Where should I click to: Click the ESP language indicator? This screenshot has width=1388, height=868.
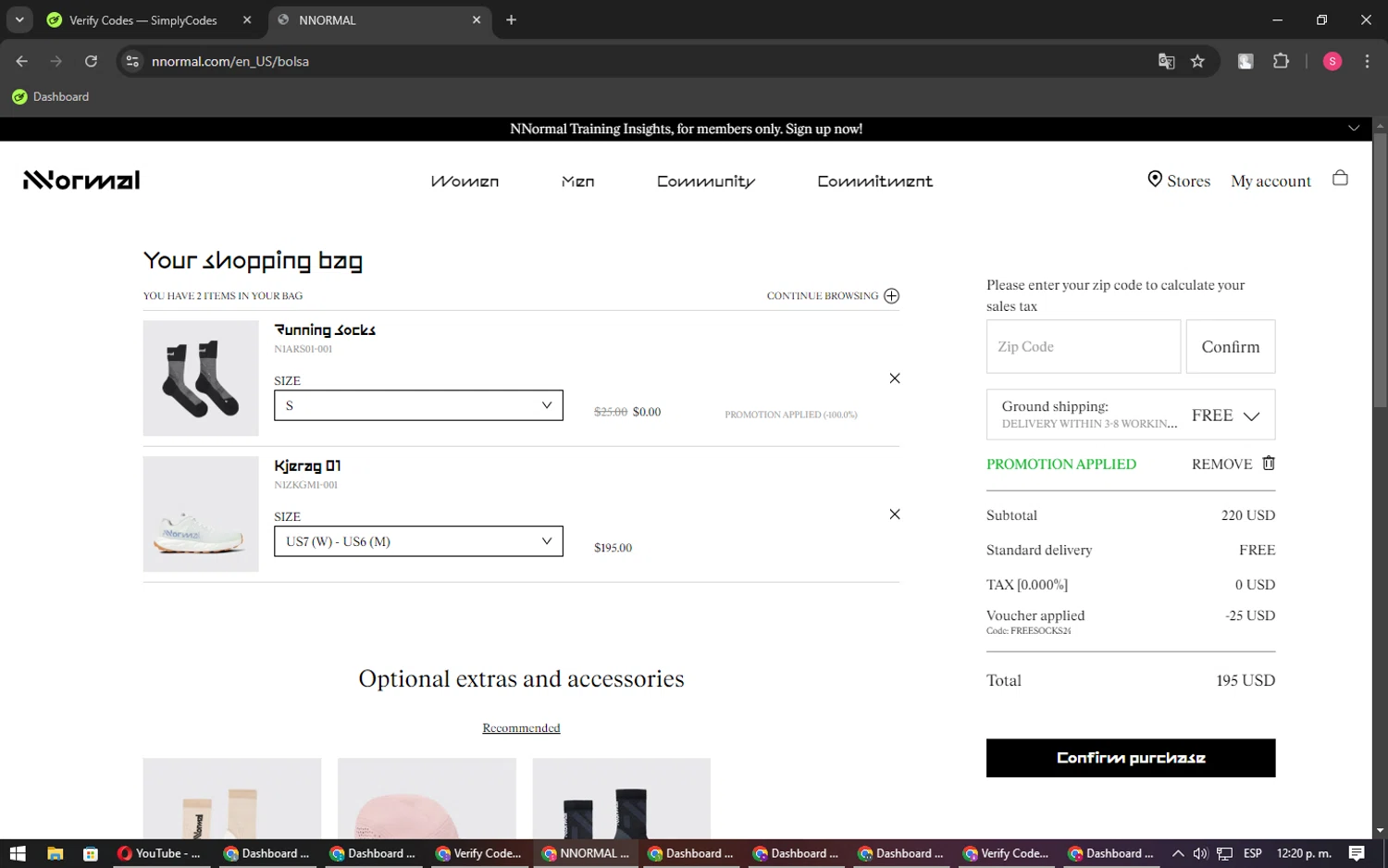pos(1253,853)
